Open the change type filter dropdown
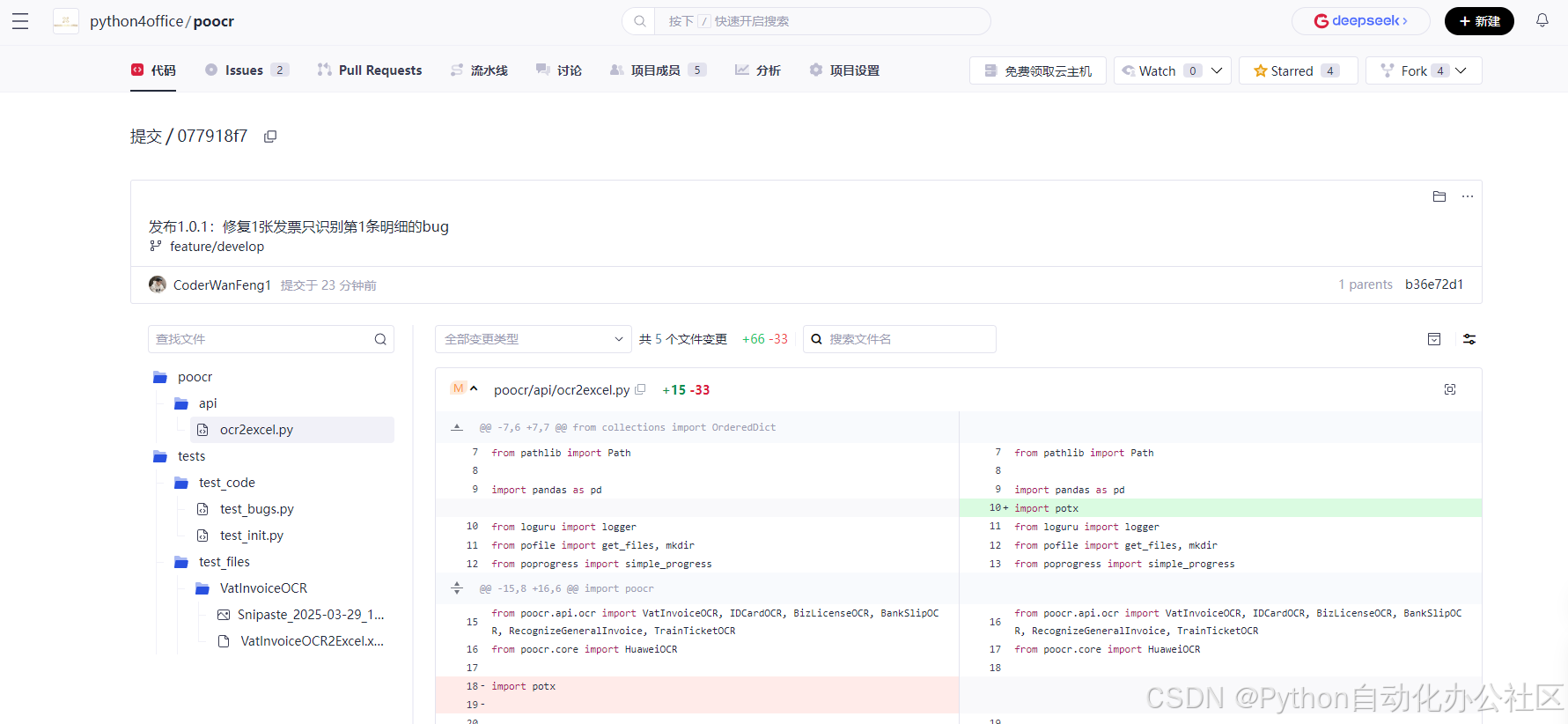 pos(534,339)
